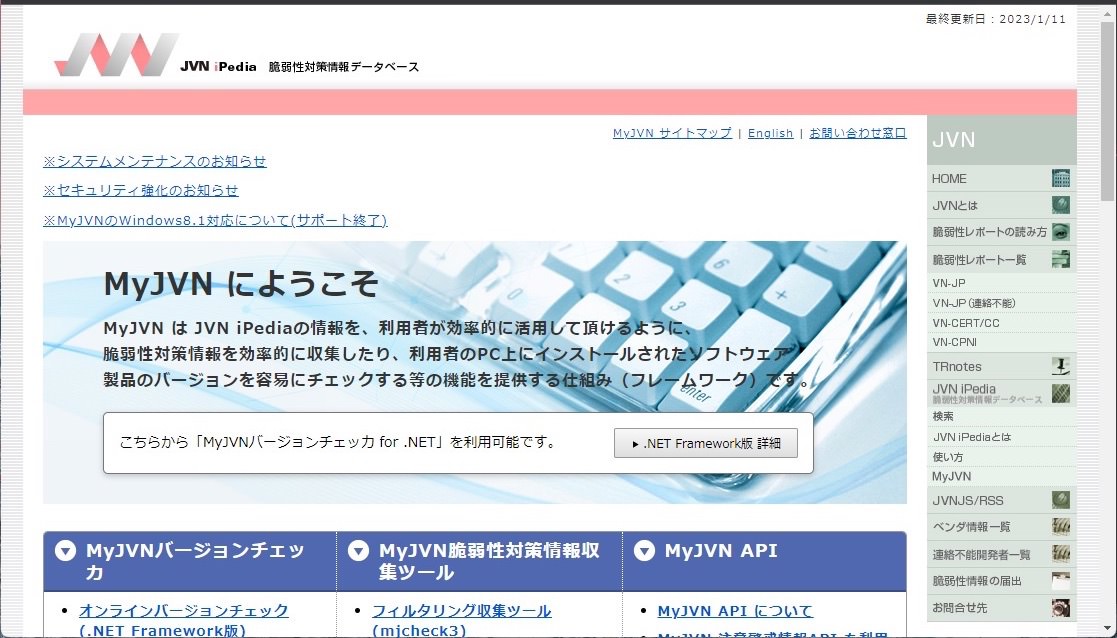The height and width of the screenshot is (638, 1117).
Task: Expand the MyJVN API section arrow
Action: pyautogui.click(x=644, y=550)
